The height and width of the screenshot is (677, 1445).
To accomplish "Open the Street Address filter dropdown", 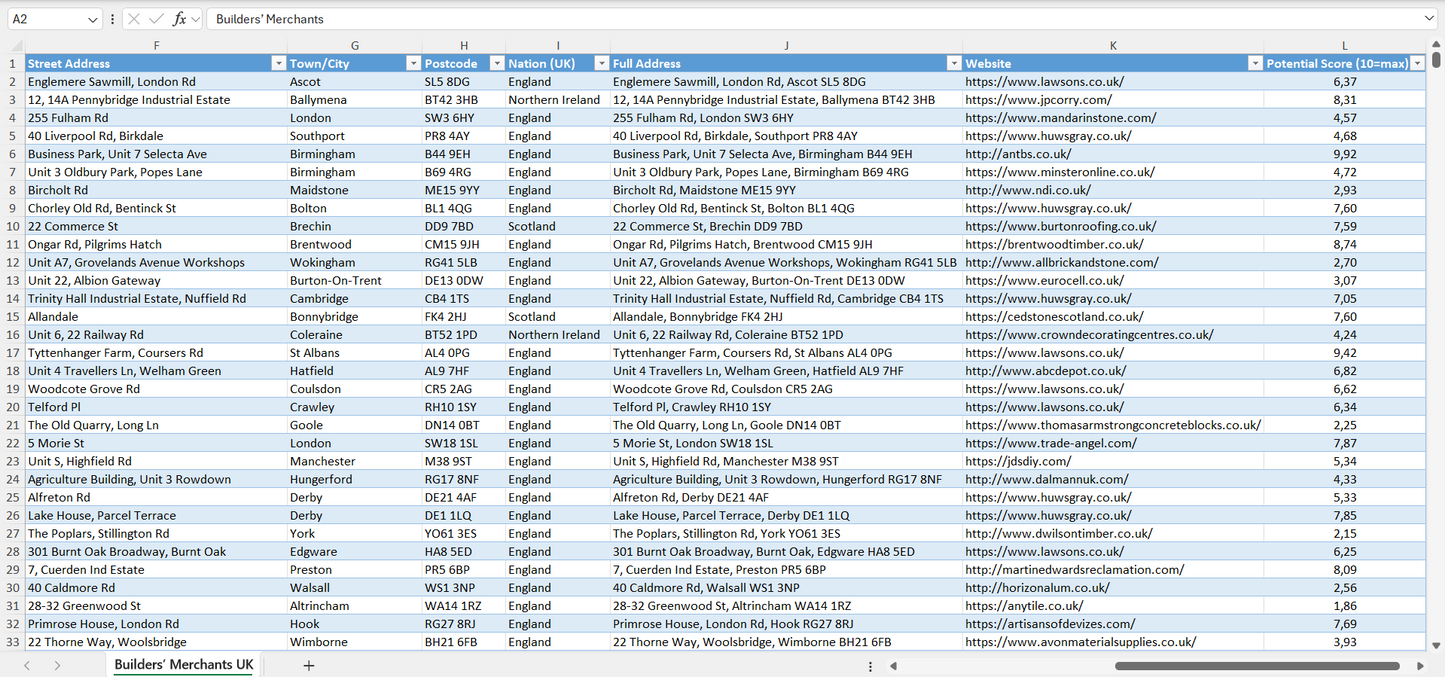I will [x=279, y=63].
